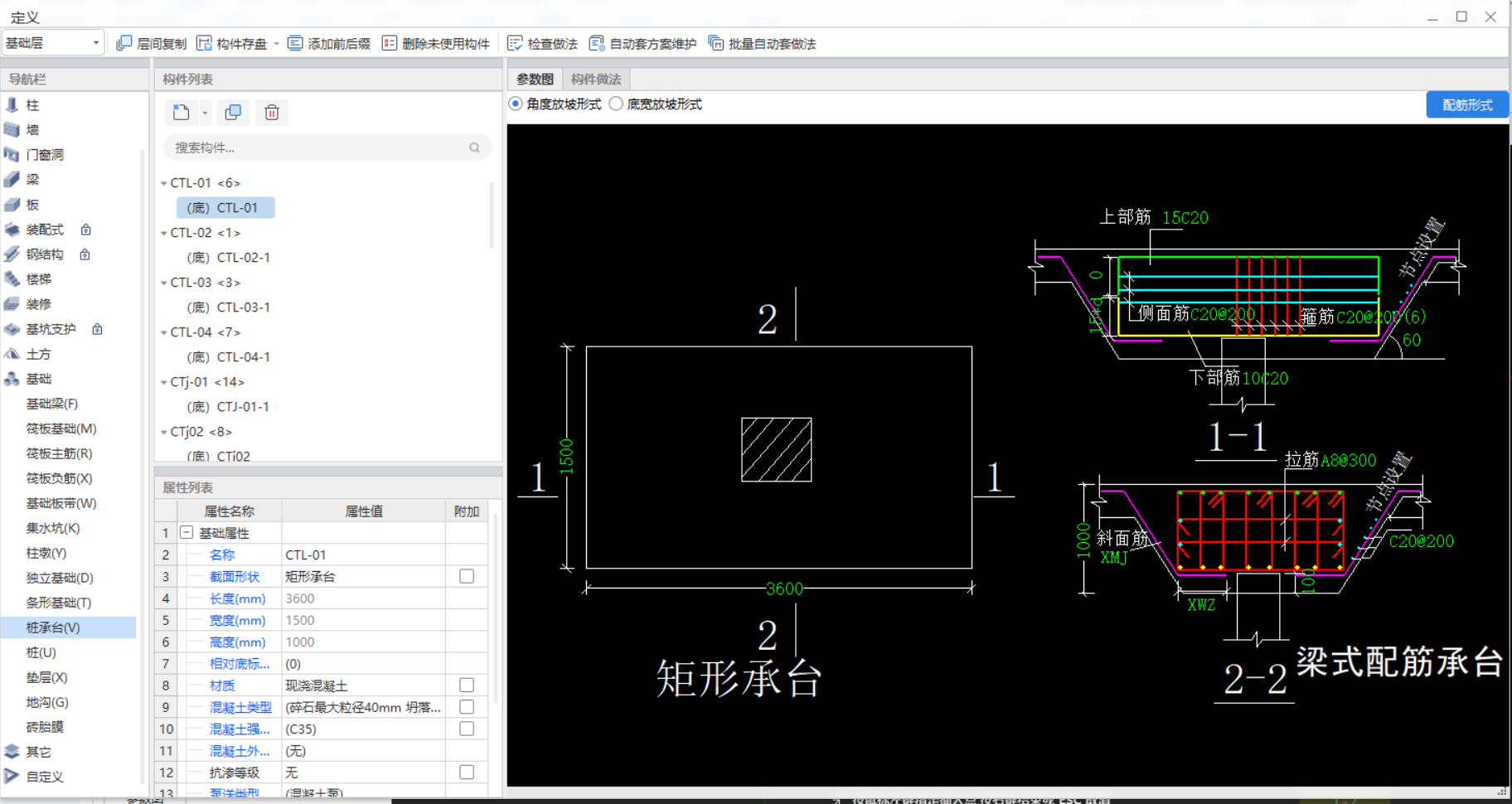The width and height of the screenshot is (1512, 804).
Task: Collapse the CTL-03 <3> tree node
Action: coord(163,283)
